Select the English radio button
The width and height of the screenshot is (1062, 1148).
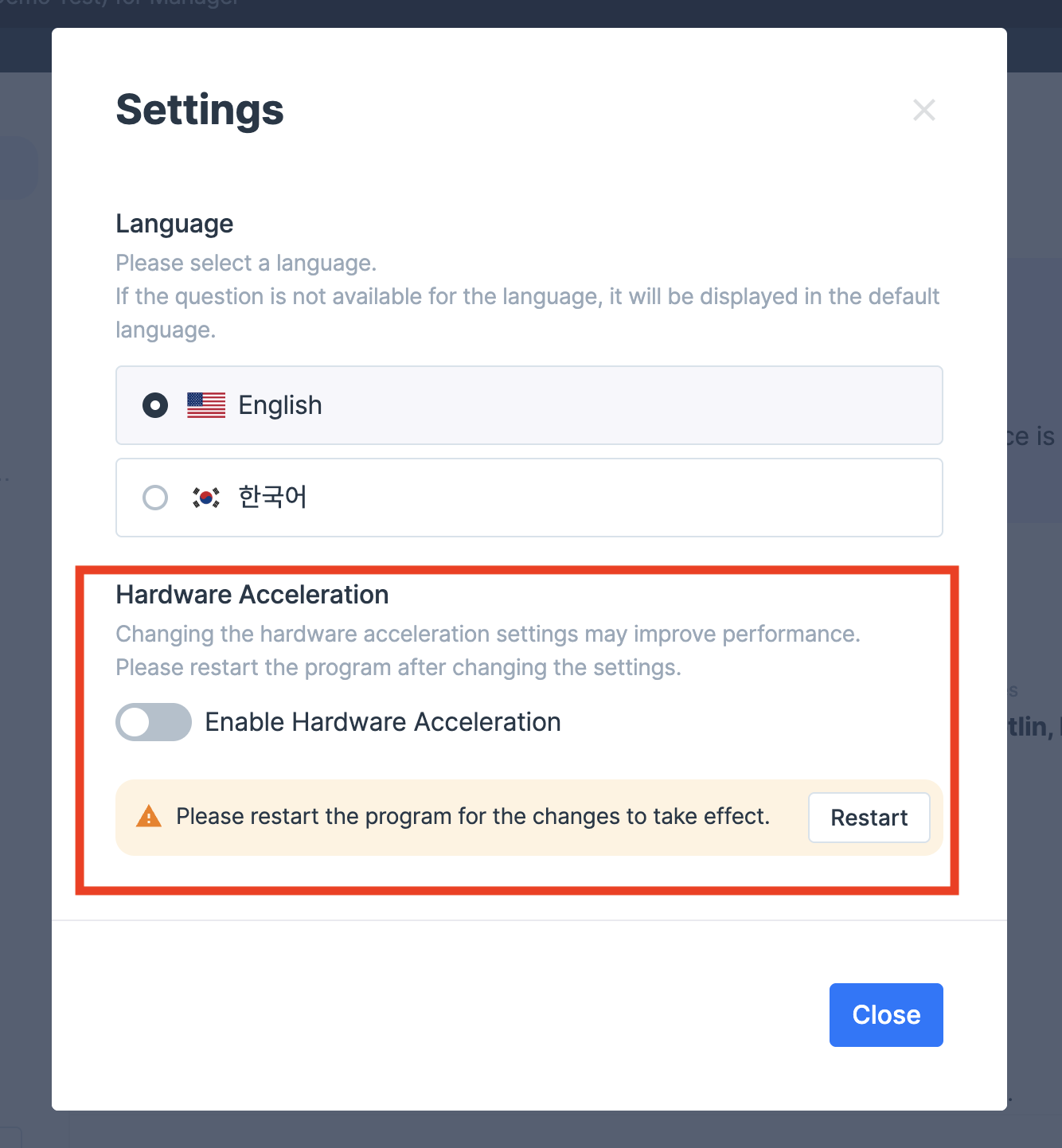point(155,405)
